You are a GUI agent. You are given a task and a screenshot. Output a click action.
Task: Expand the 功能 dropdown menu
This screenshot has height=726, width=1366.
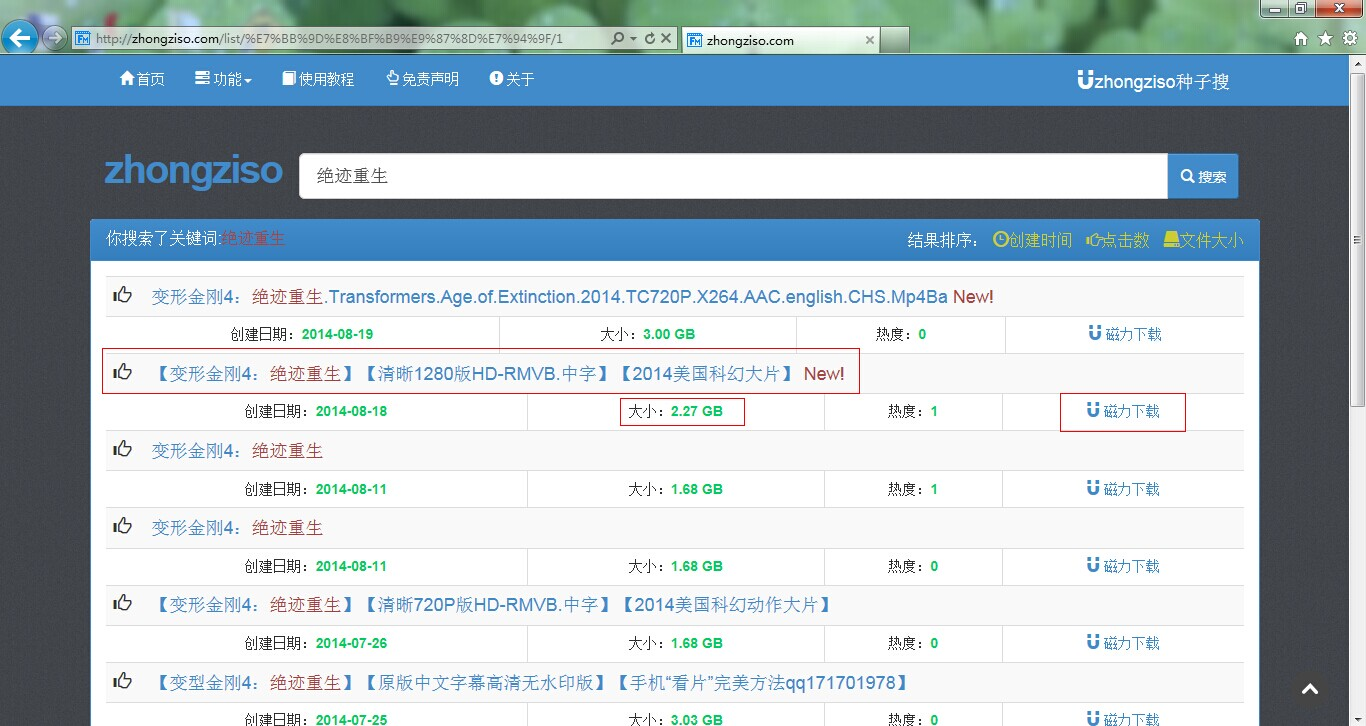coord(223,79)
